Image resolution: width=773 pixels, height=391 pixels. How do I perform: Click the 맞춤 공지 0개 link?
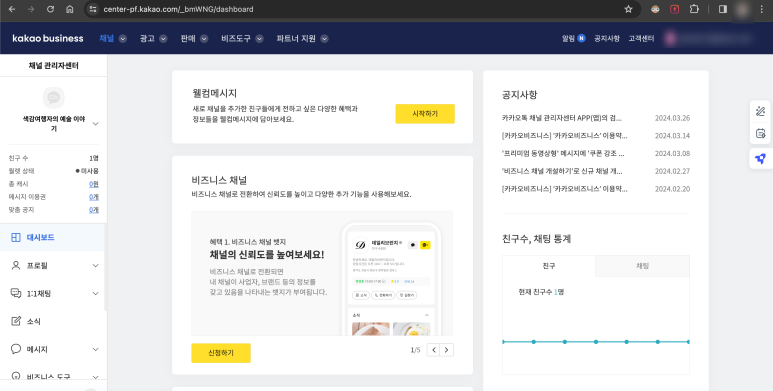coord(94,210)
